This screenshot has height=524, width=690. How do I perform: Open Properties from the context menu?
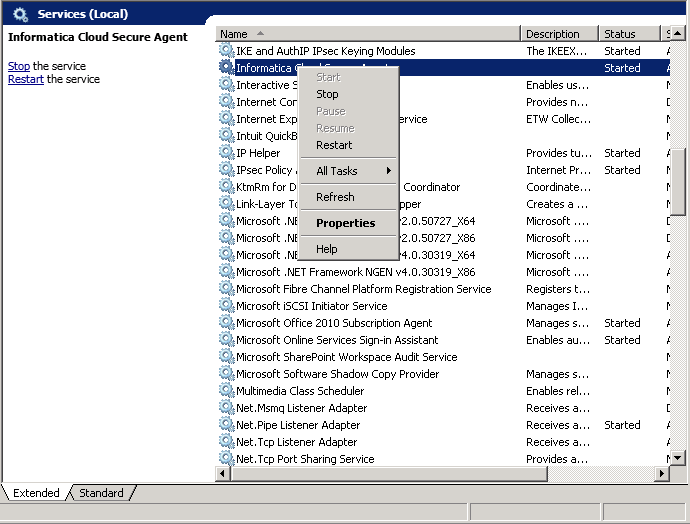(345, 223)
